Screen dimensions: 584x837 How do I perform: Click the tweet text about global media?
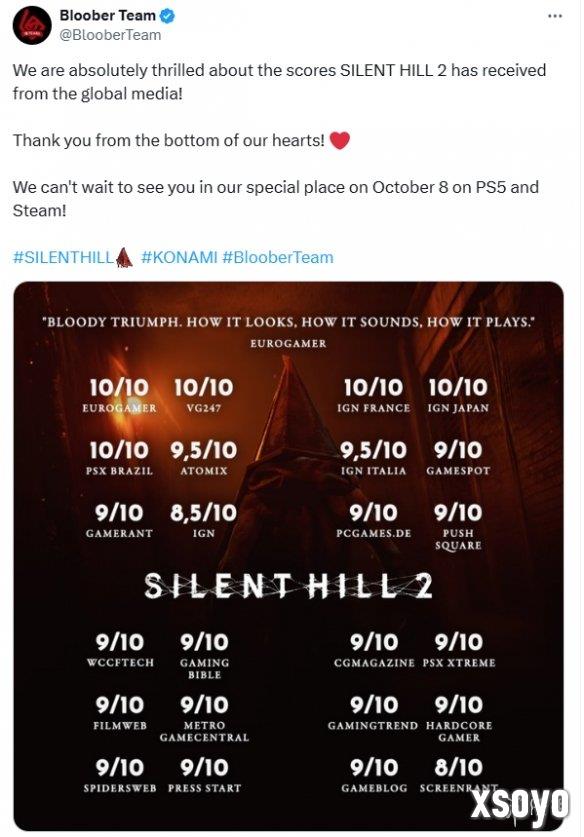[279, 82]
